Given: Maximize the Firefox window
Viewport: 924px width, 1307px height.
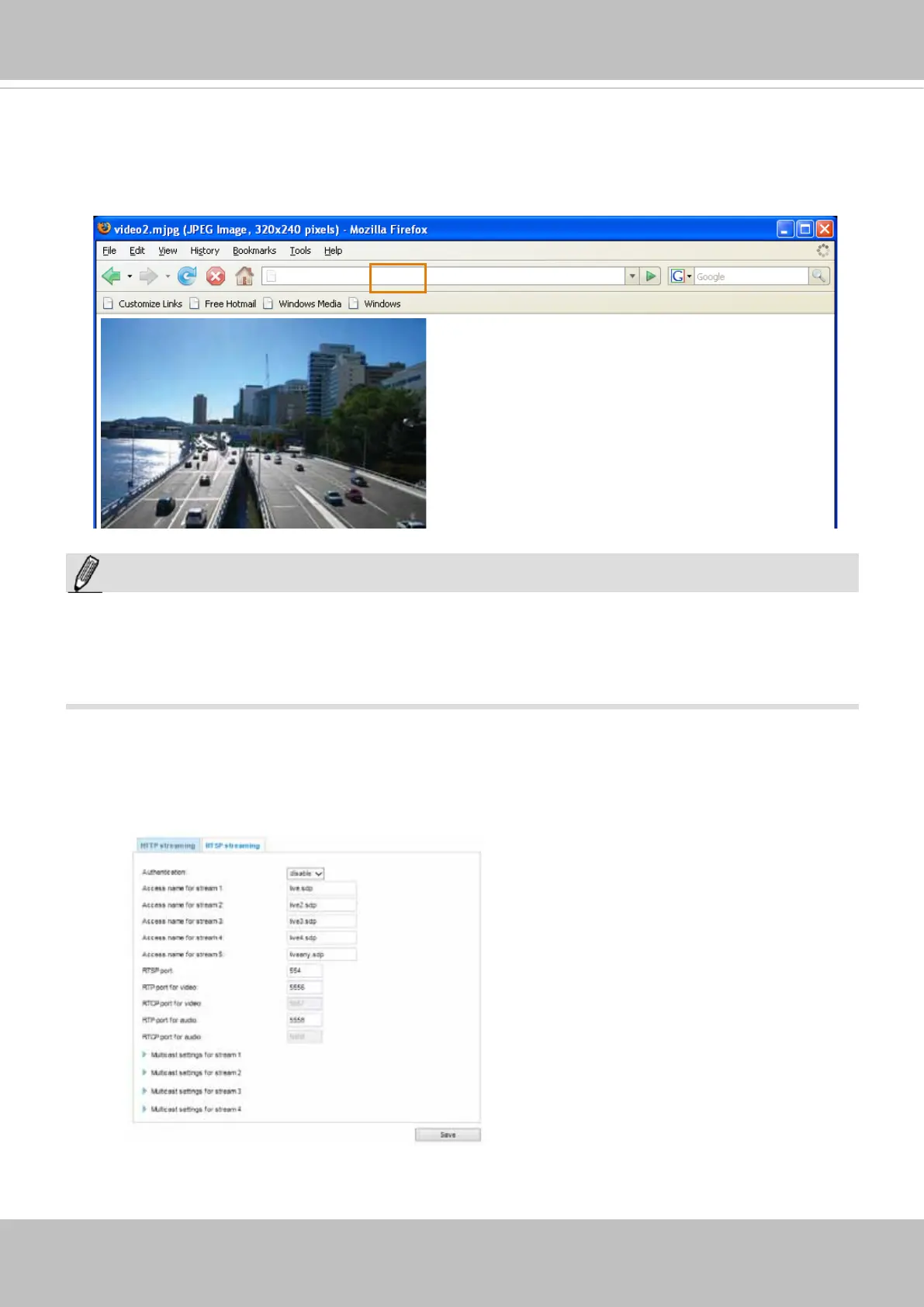Looking at the screenshot, I should click(x=805, y=229).
